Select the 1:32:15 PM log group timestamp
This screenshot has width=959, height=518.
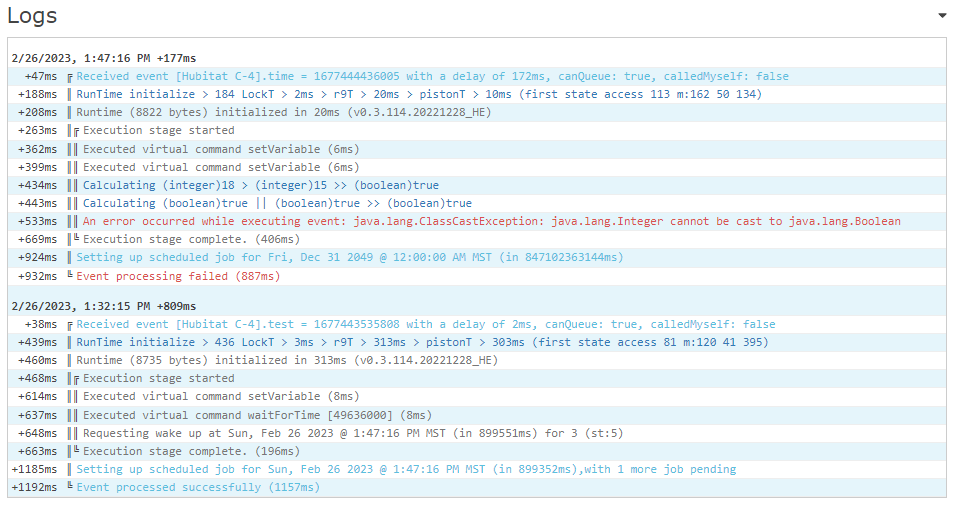(103, 306)
